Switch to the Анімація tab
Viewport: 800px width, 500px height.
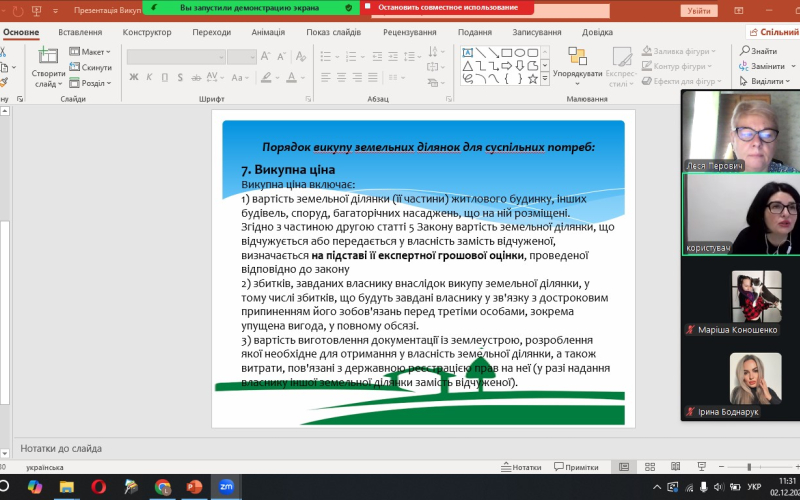[x=267, y=32]
